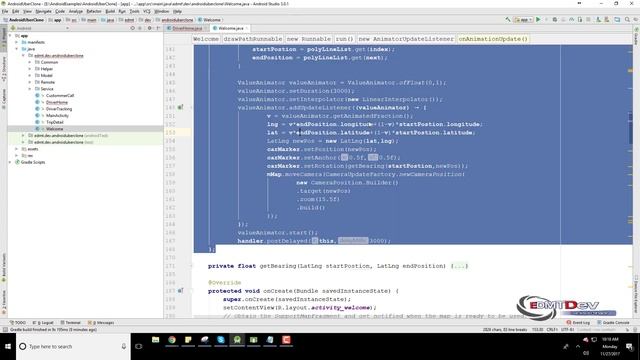Screen dimensions: 640x360
Task: Open the Project Structure icon
Action: 617,20
